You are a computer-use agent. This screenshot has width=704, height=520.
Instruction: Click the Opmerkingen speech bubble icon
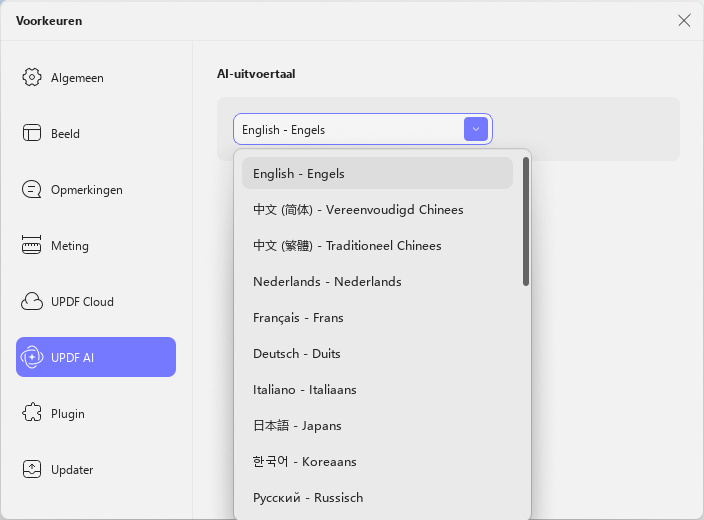pyautogui.click(x=31, y=189)
